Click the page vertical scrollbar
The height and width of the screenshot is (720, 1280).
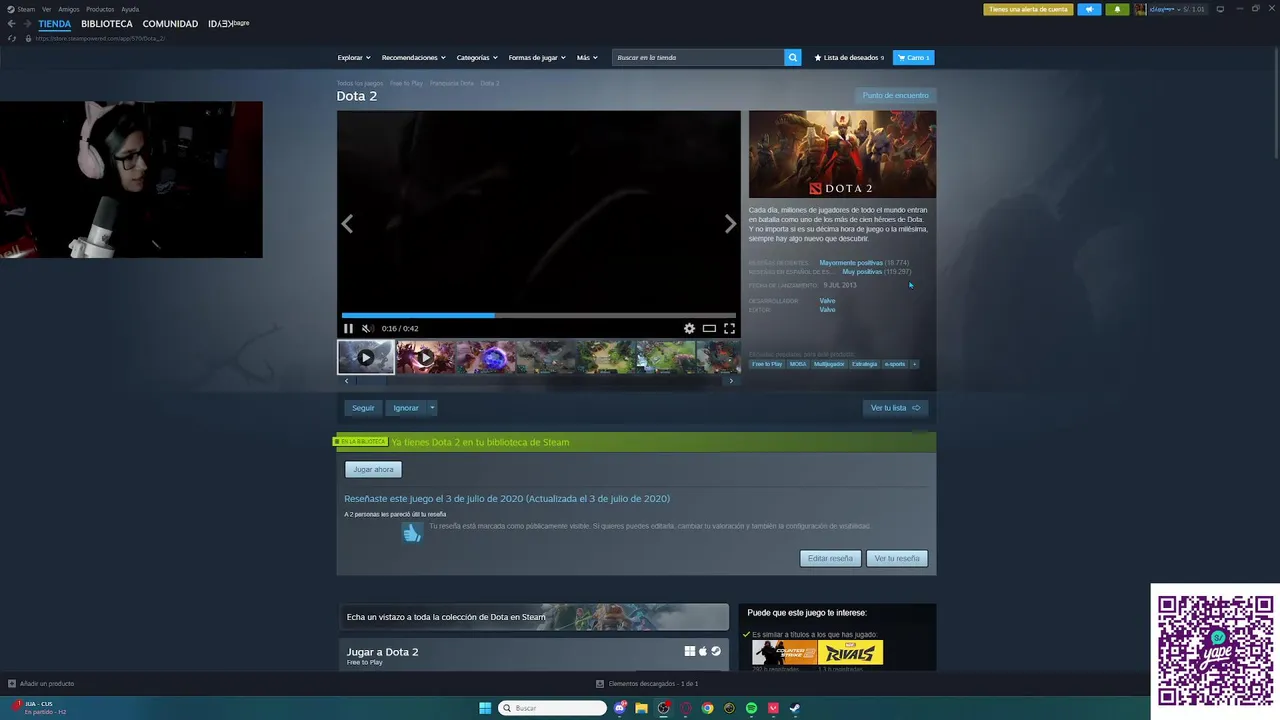[x=1275, y=105]
